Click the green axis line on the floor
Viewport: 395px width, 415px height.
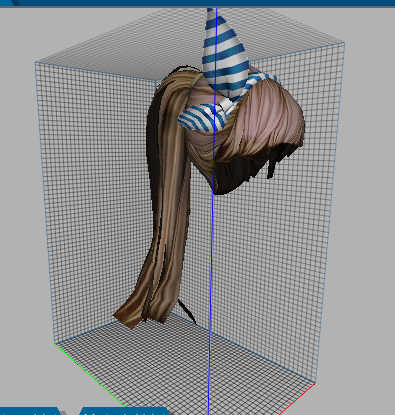(90, 375)
